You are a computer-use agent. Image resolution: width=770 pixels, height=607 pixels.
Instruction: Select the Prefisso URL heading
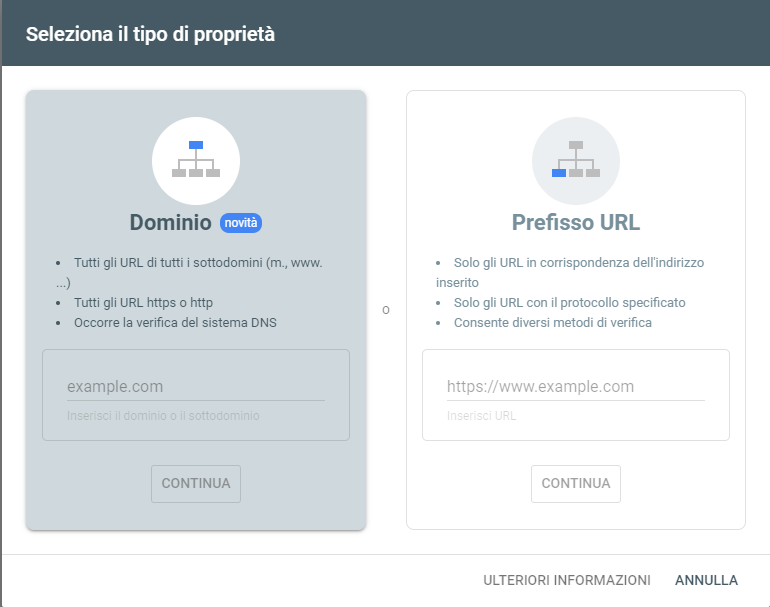(575, 222)
